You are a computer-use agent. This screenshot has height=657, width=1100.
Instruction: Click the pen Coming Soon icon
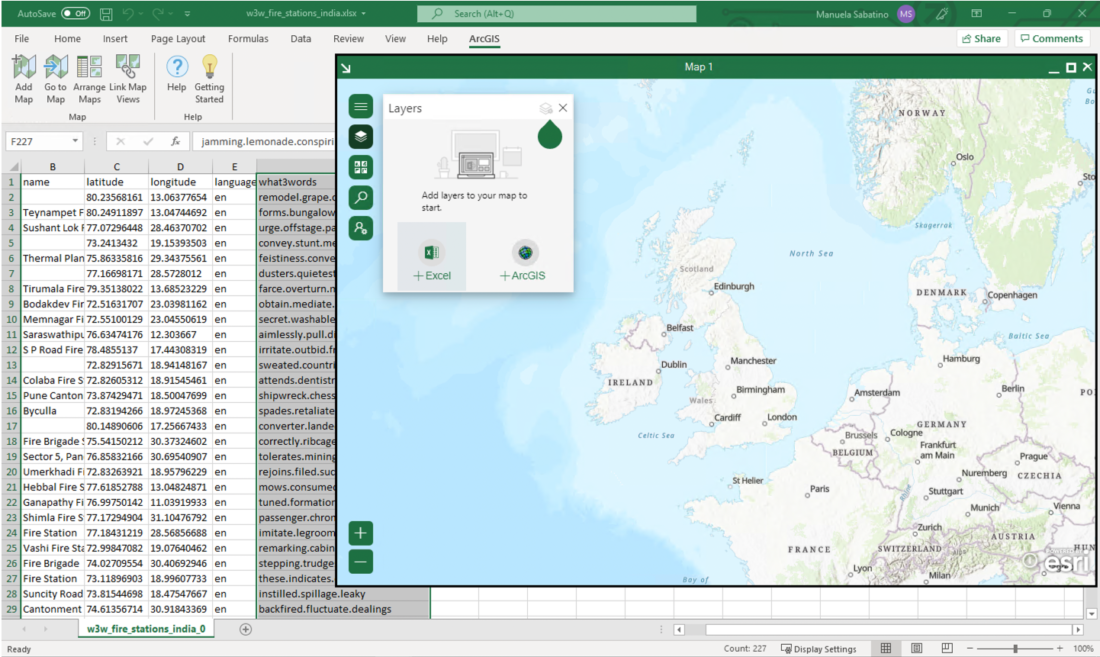click(x=941, y=13)
